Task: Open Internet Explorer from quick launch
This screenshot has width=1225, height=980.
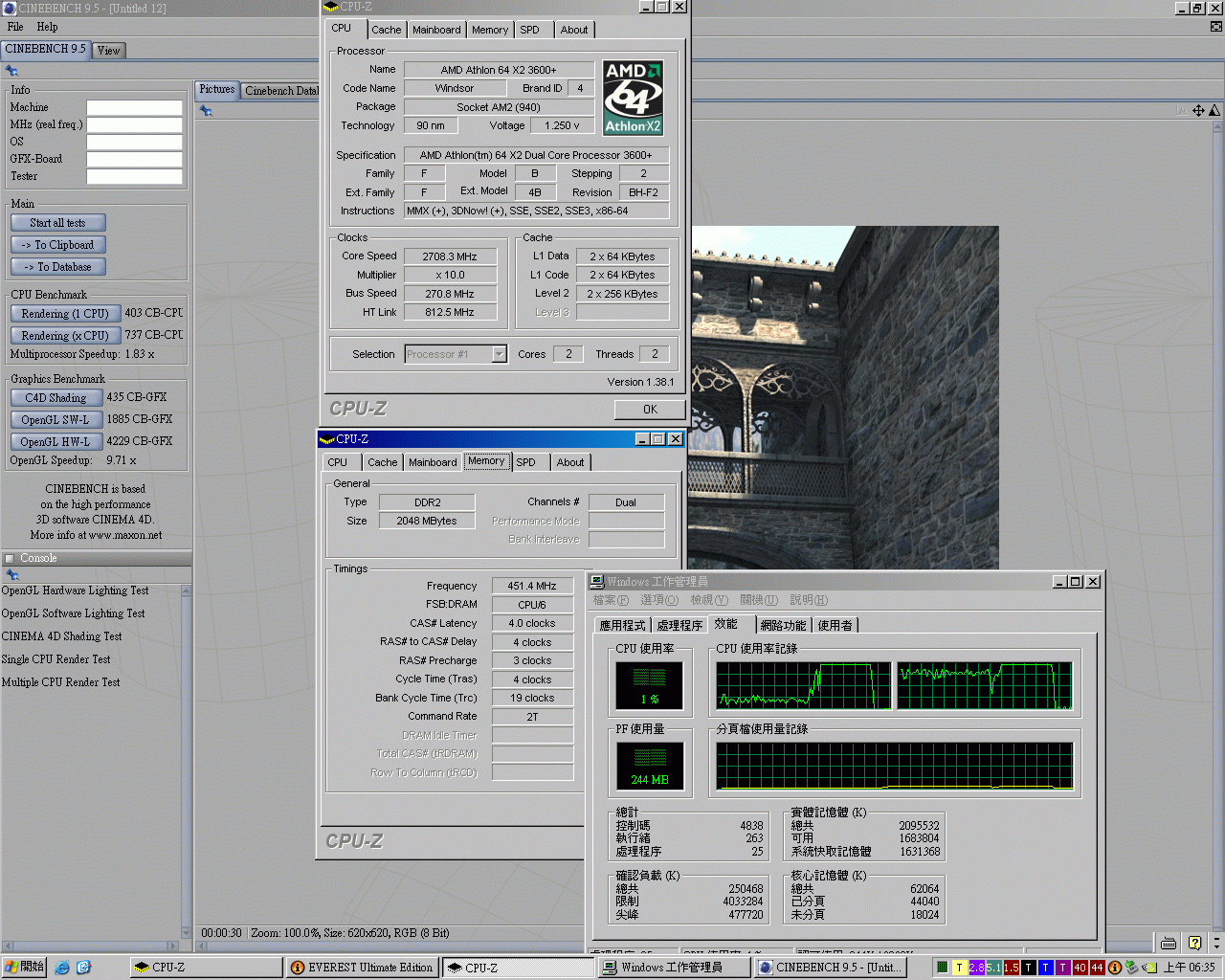Action: (x=62, y=968)
